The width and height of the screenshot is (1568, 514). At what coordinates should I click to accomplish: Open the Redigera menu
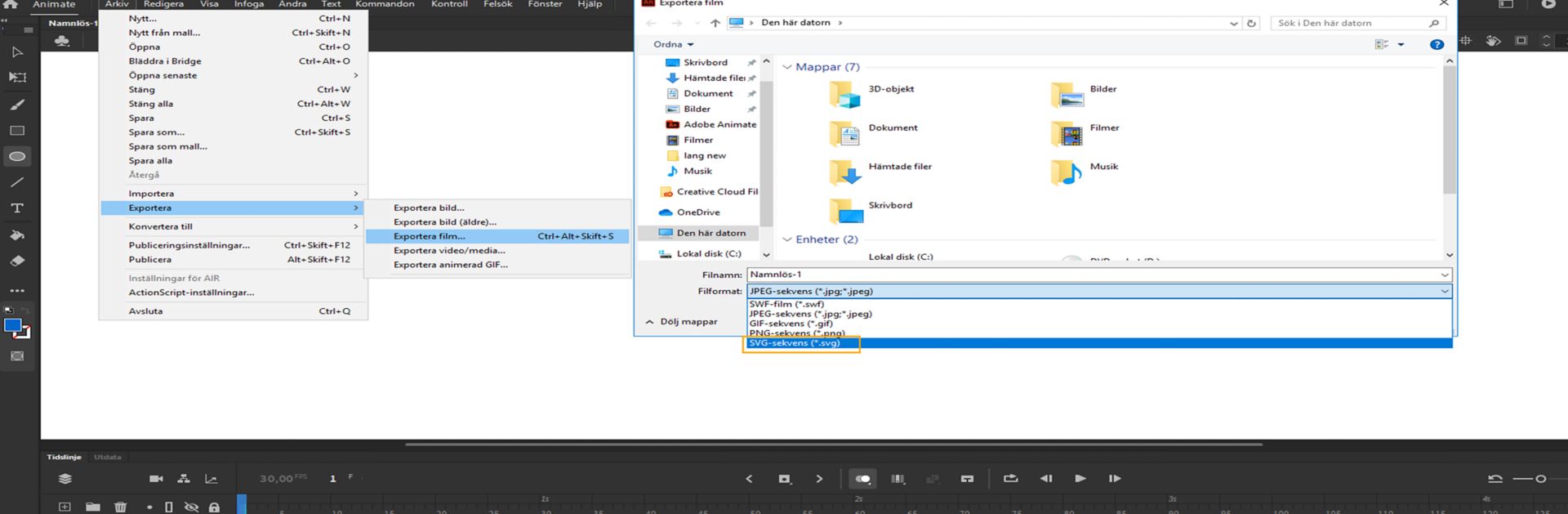(x=163, y=4)
